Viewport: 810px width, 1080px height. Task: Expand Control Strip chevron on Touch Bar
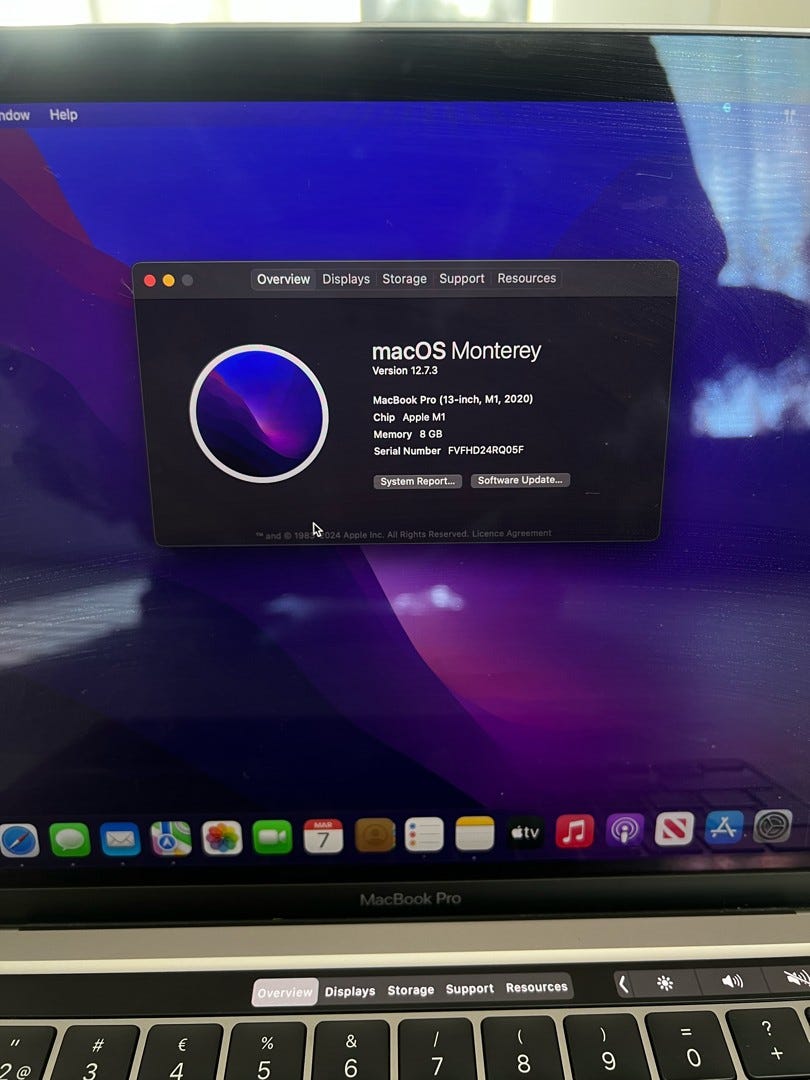623,984
